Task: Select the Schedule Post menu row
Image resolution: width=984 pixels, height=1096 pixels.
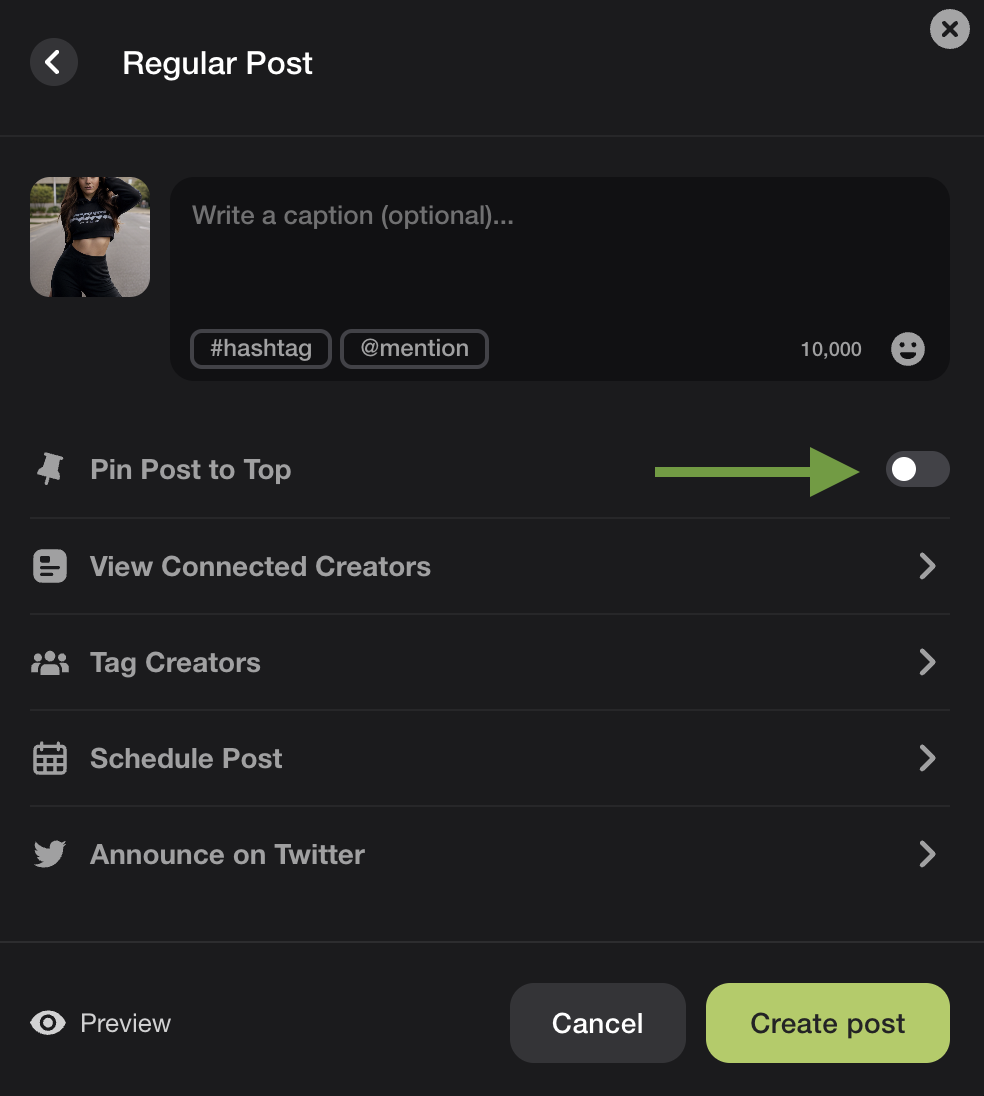Action: coord(490,758)
